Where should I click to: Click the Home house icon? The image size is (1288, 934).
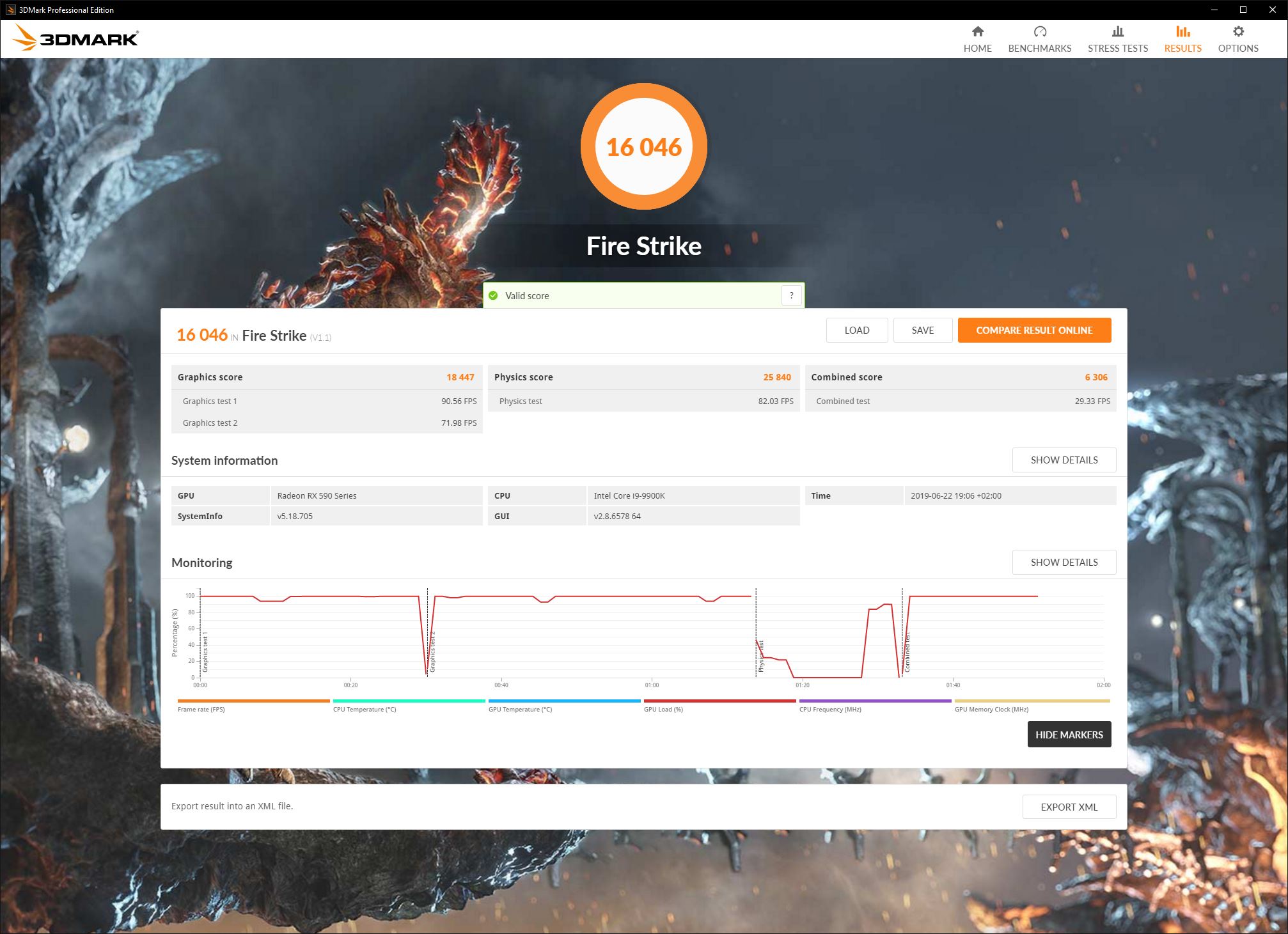click(x=977, y=31)
